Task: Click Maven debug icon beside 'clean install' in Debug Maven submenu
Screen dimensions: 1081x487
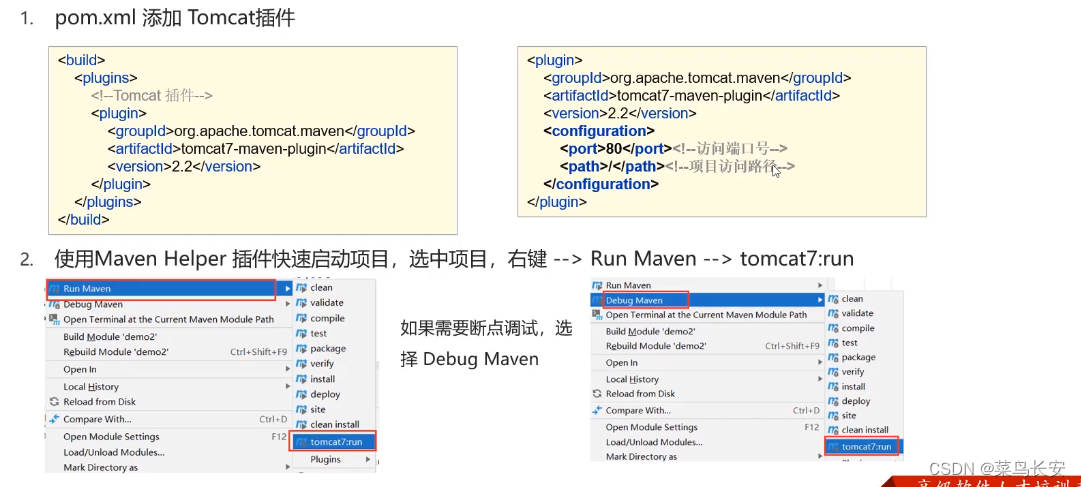Action: (833, 430)
